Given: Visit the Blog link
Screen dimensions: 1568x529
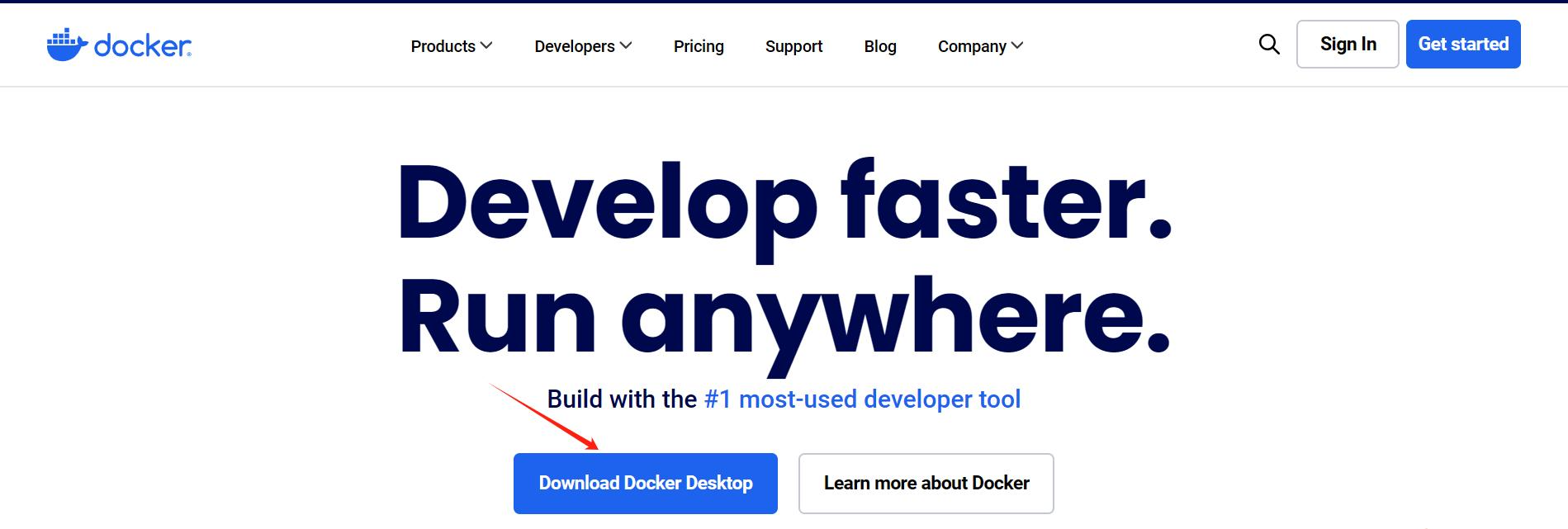Looking at the screenshot, I should 880,46.
